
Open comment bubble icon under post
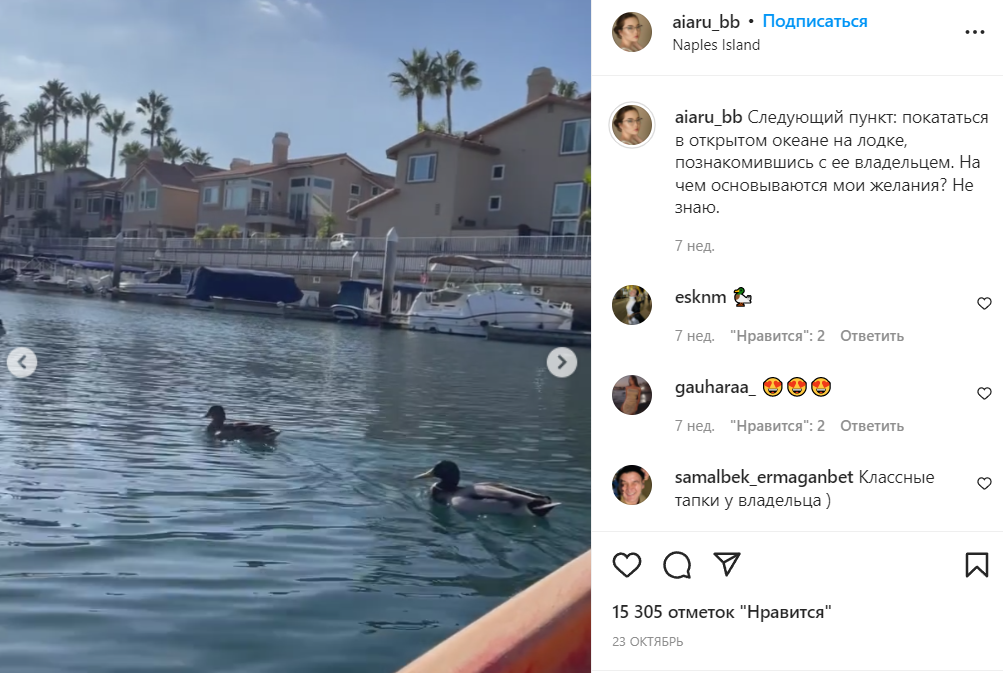677,565
